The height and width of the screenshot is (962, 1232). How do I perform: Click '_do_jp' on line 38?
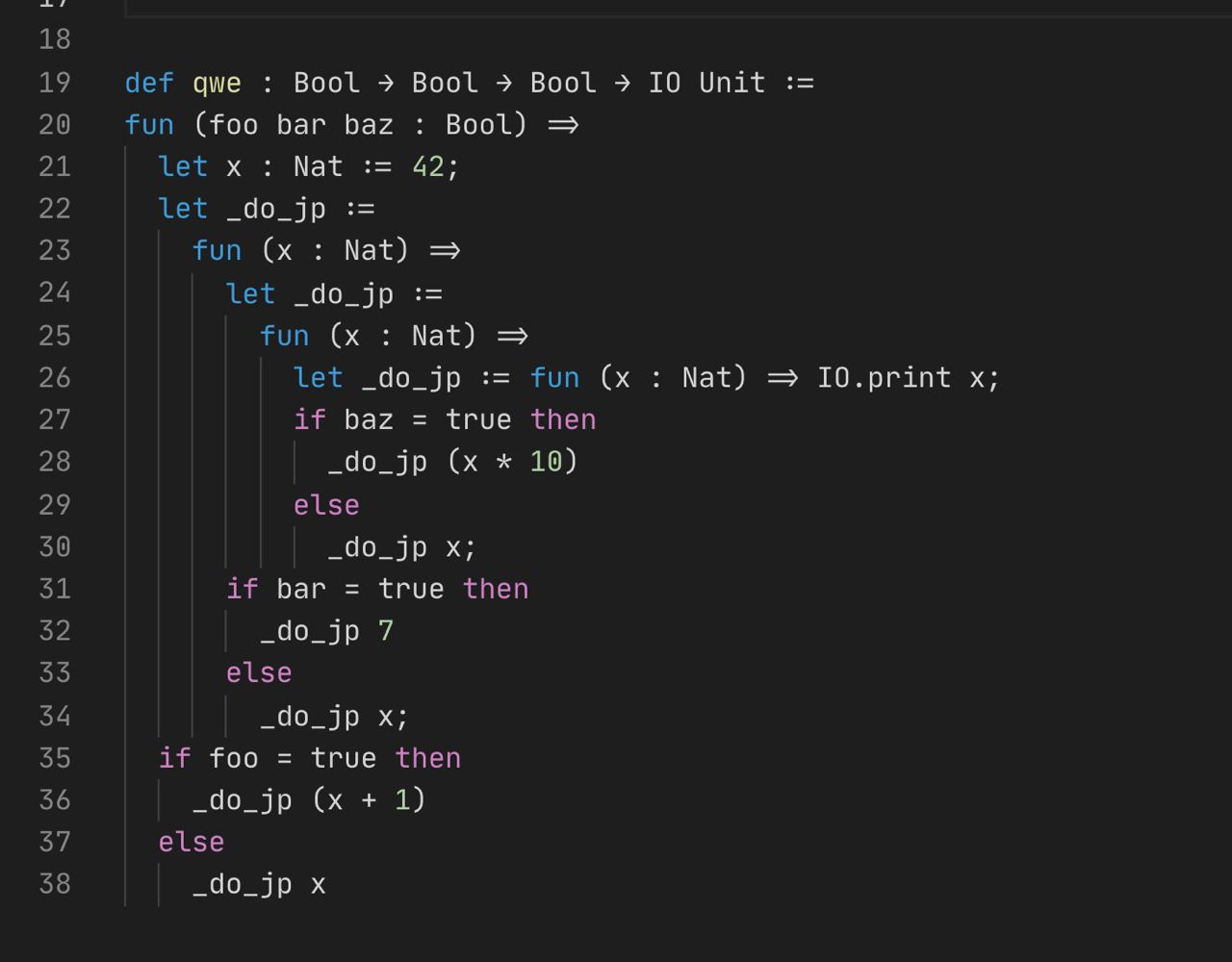click(x=243, y=885)
